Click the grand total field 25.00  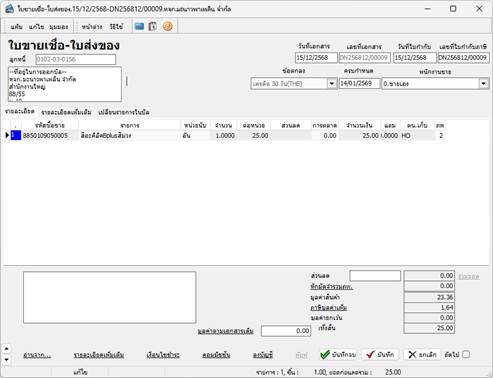click(x=429, y=328)
